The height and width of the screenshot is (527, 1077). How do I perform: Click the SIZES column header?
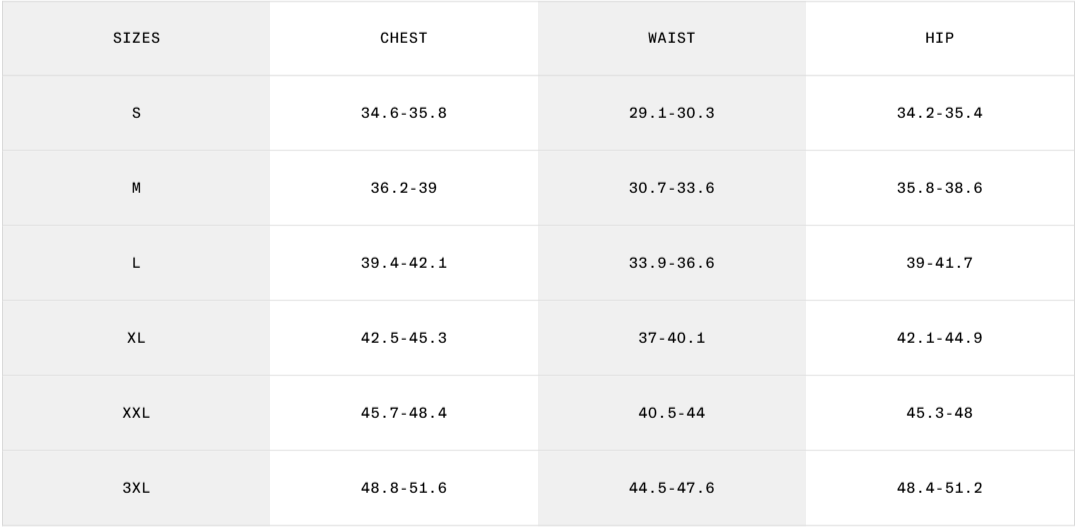pos(136,38)
